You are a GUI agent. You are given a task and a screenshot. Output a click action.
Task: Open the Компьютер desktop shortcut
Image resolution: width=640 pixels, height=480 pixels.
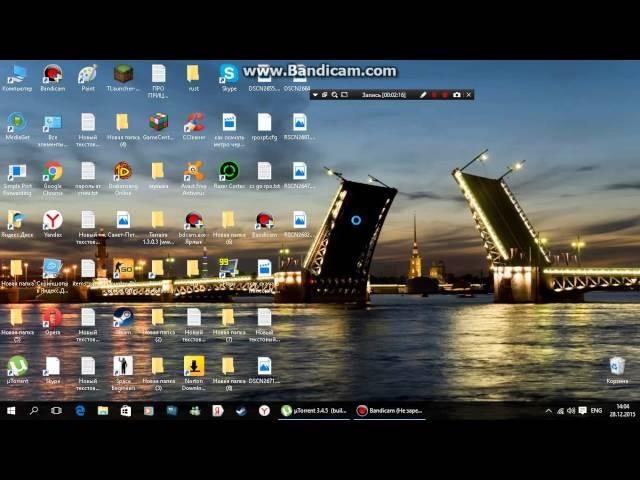(17, 78)
